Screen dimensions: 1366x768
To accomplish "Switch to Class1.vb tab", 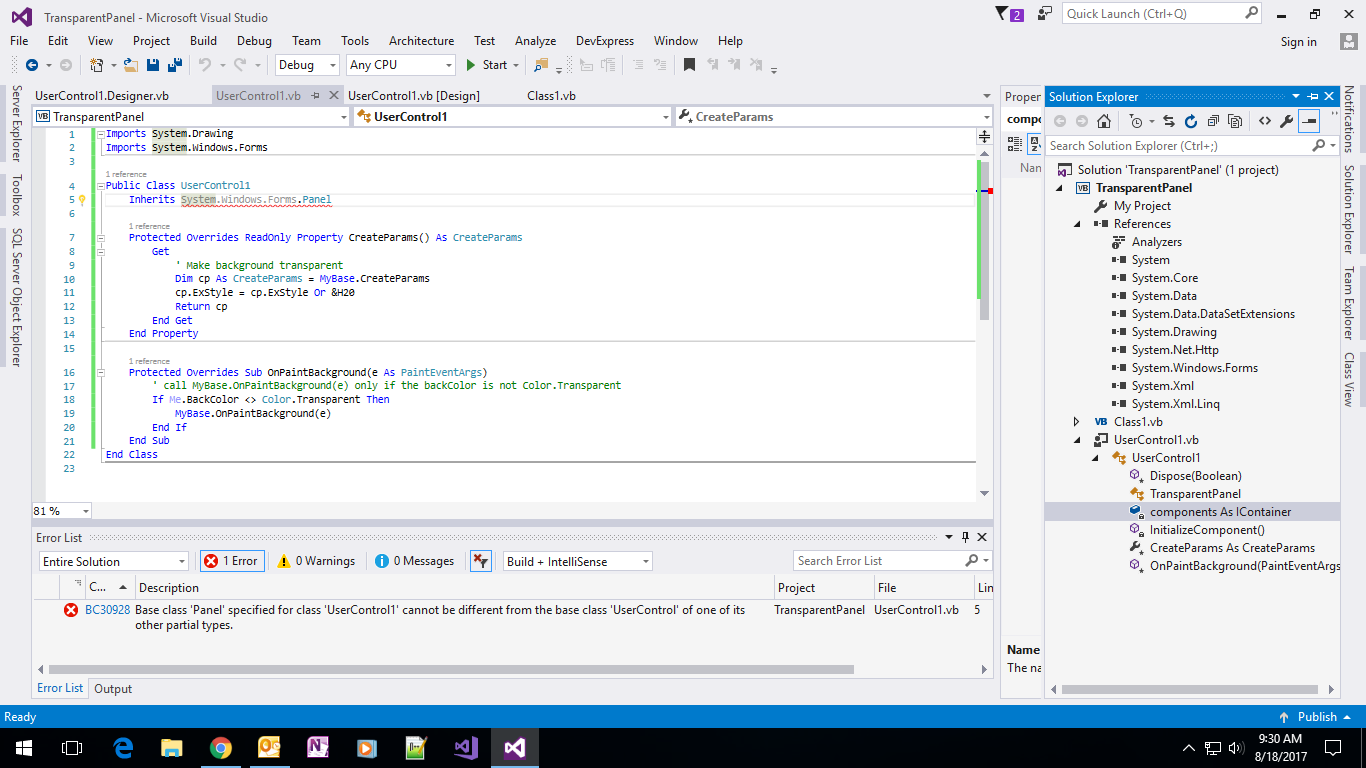I will pyautogui.click(x=551, y=96).
